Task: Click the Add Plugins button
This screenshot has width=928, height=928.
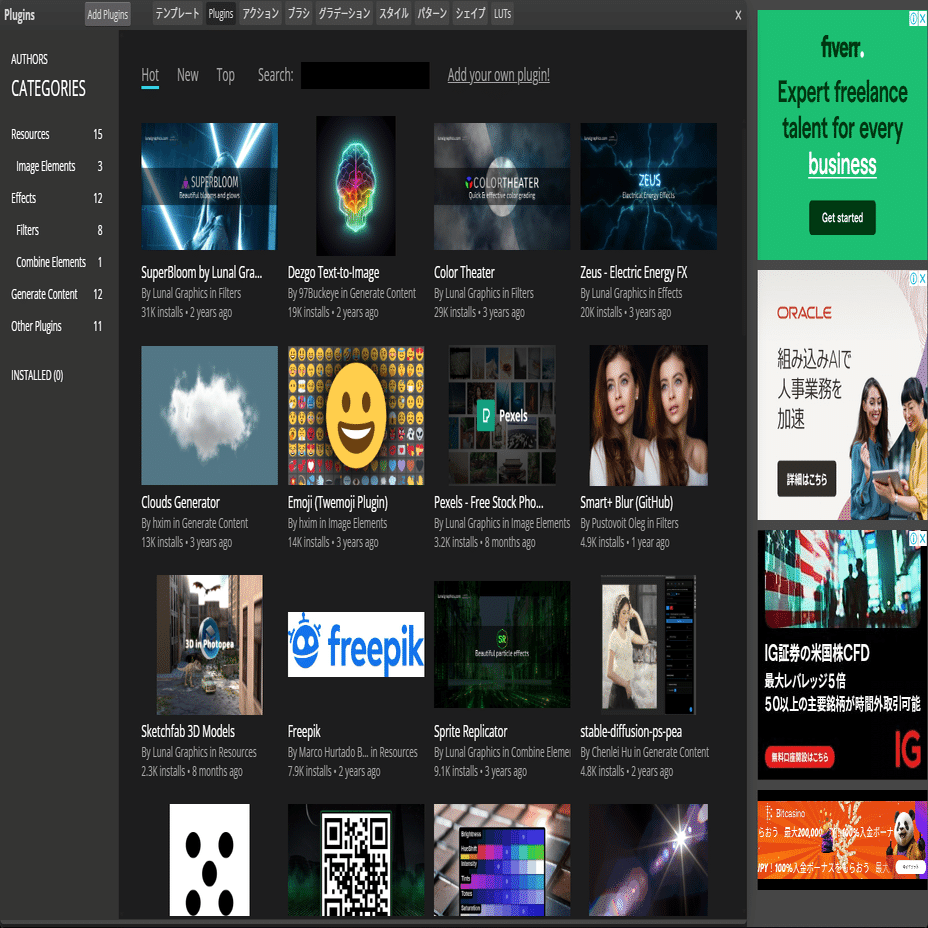Action: (108, 15)
